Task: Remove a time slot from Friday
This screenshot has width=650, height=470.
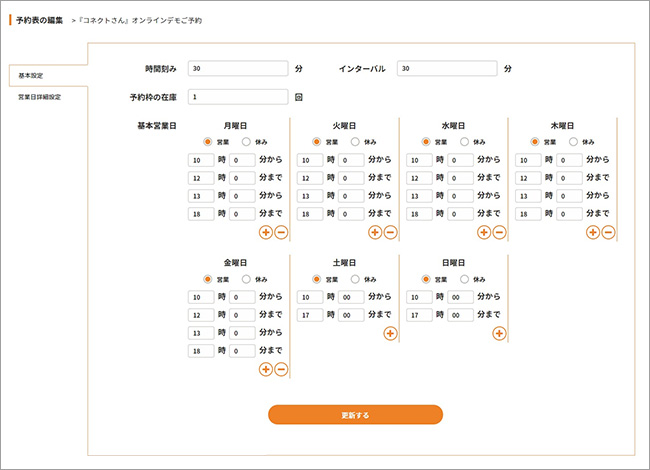Action: (281, 369)
